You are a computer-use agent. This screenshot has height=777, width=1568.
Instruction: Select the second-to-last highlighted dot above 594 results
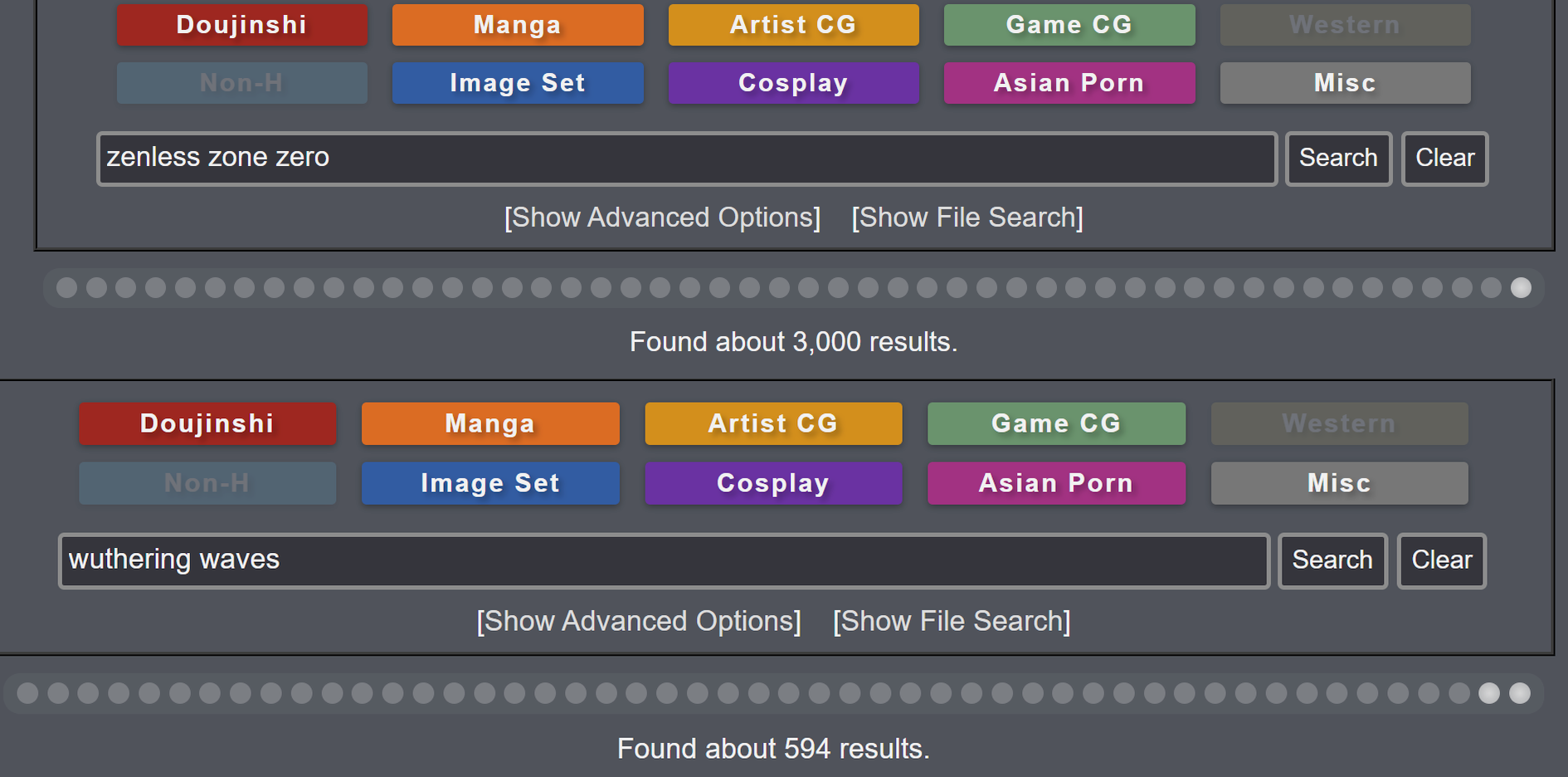click(x=1489, y=693)
